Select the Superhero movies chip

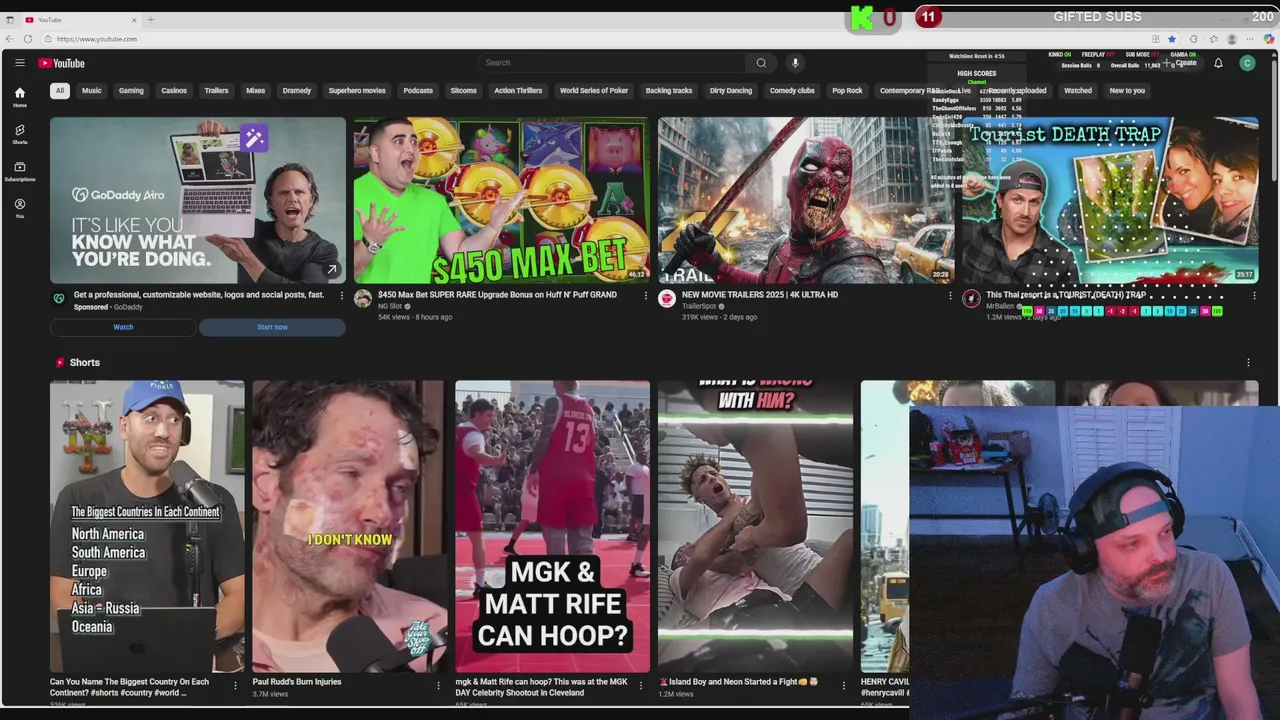point(357,91)
